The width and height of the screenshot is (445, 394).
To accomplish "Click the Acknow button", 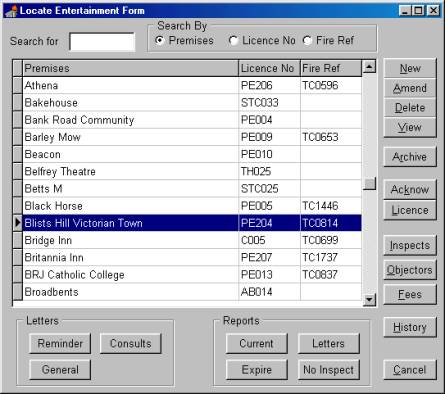I will (x=410, y=190).
